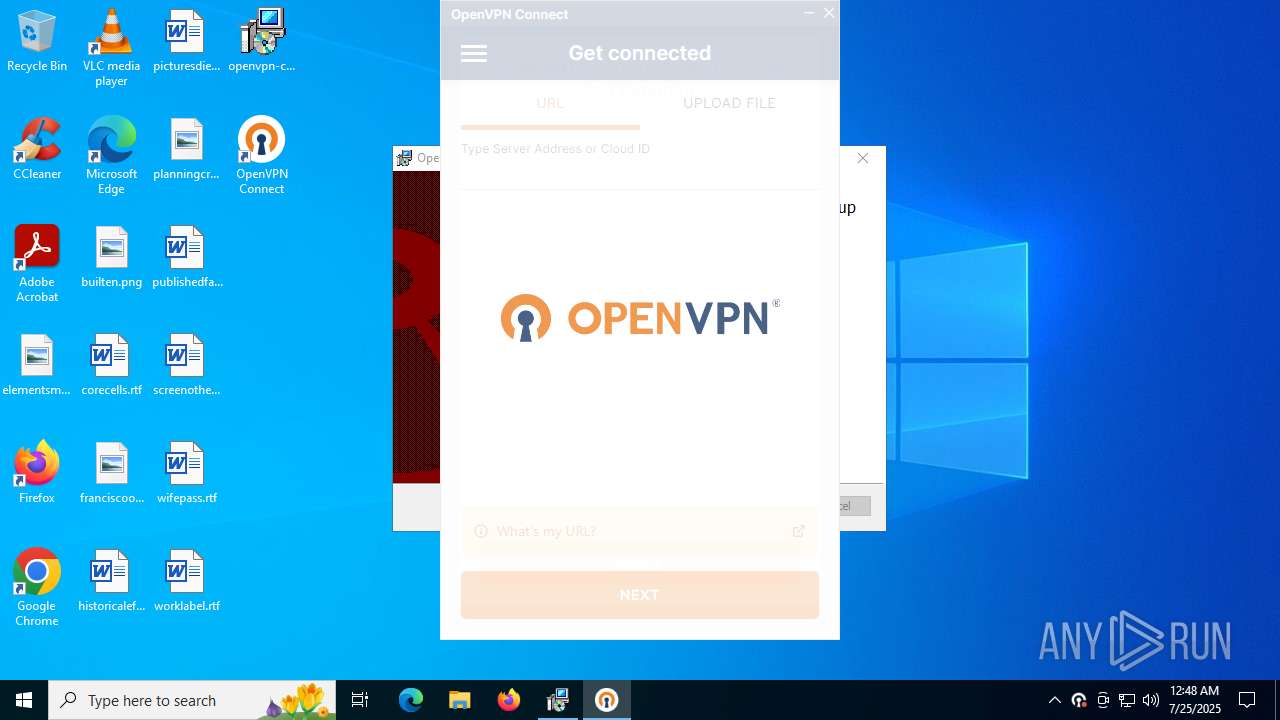Image resolution: width=1280 pixels, height=720 pixels.
Task: Open VLC media player desktop icon
Action: pyautogui.click(x=111, y=47)
